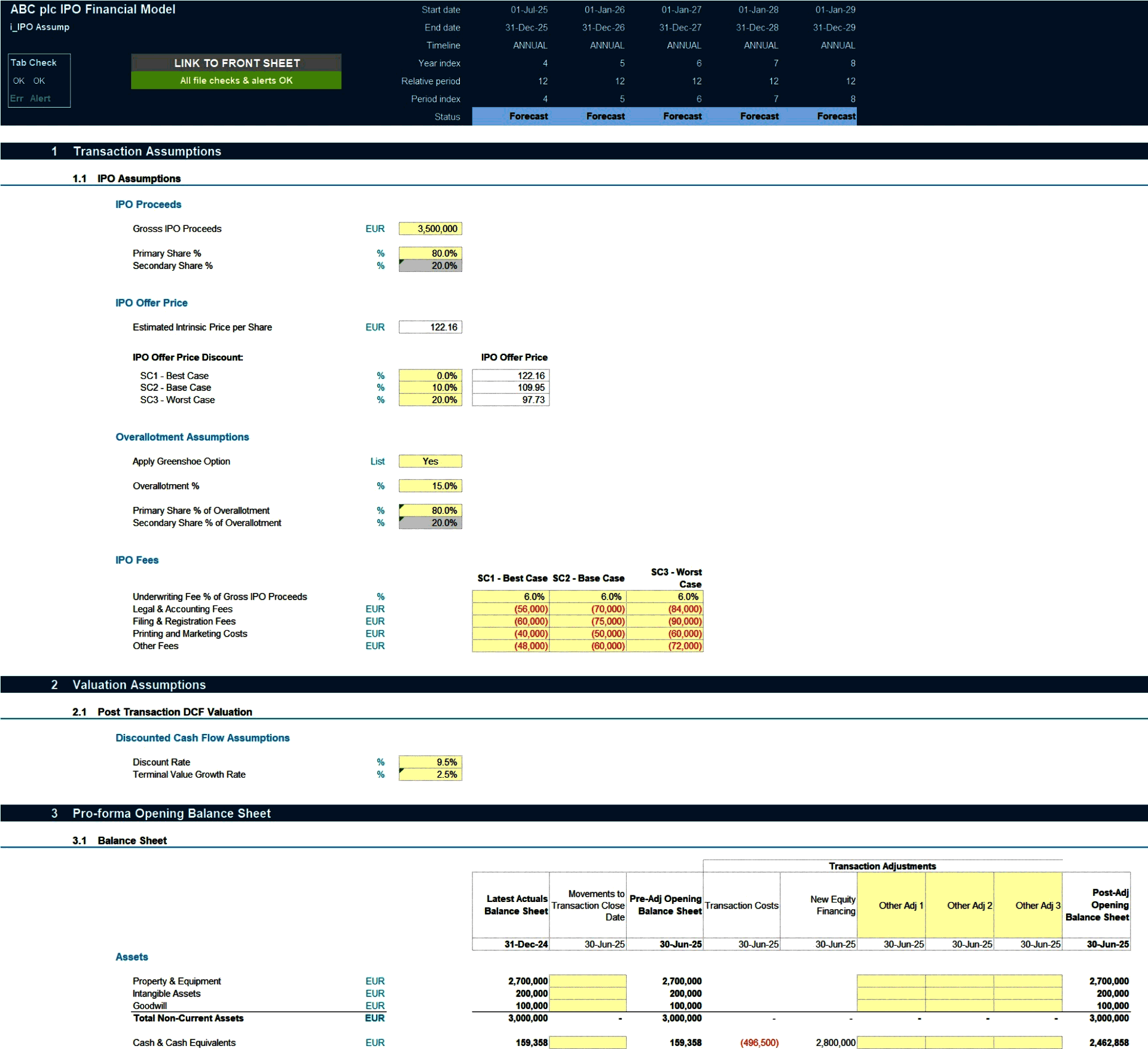Click the Other Adj 2 column header
The image size is (1148, 1049).
[x=960, y=905]
